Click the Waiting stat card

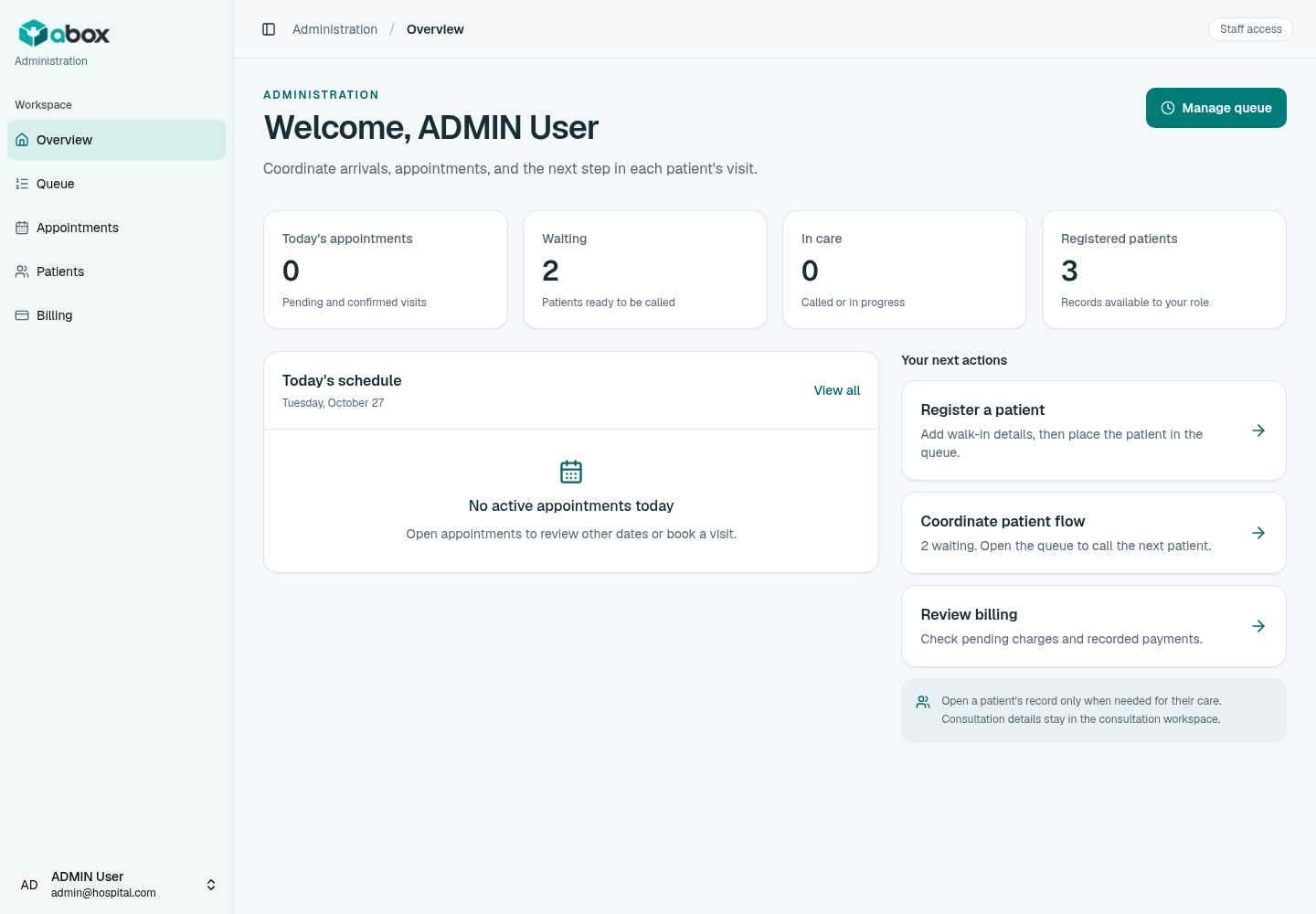[x=645, y=270]
